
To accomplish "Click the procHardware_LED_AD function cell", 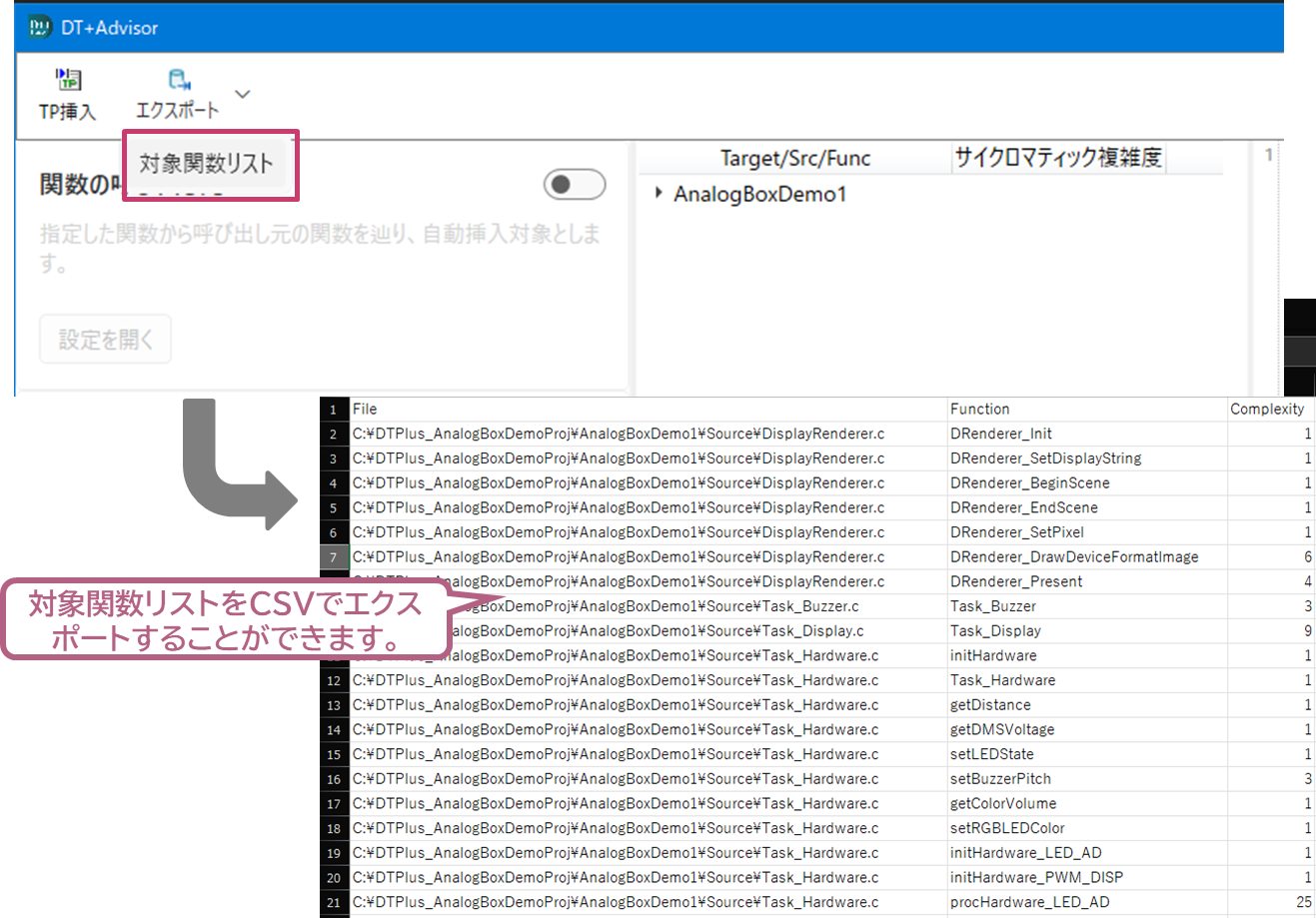I will click(1029, 902).
